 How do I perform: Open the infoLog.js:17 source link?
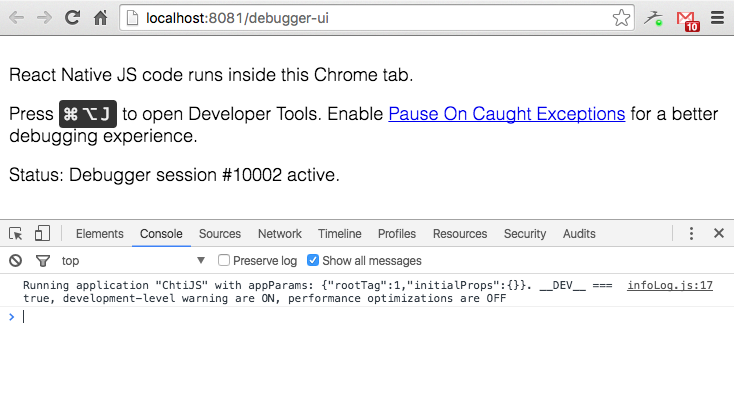tap(670, 285)
